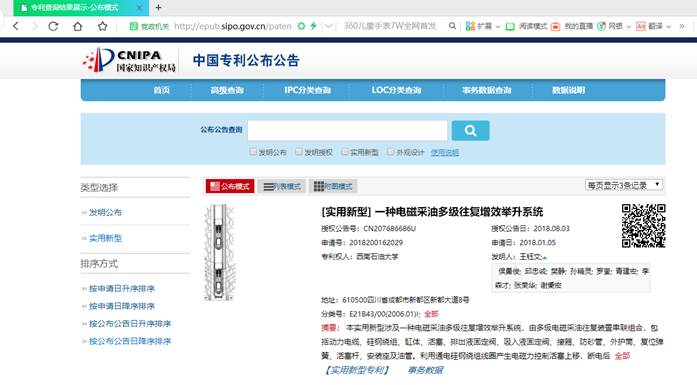
Task: Tick the 外观设计 checkbox
Action: pyautogui.click(x=390, y=152)
